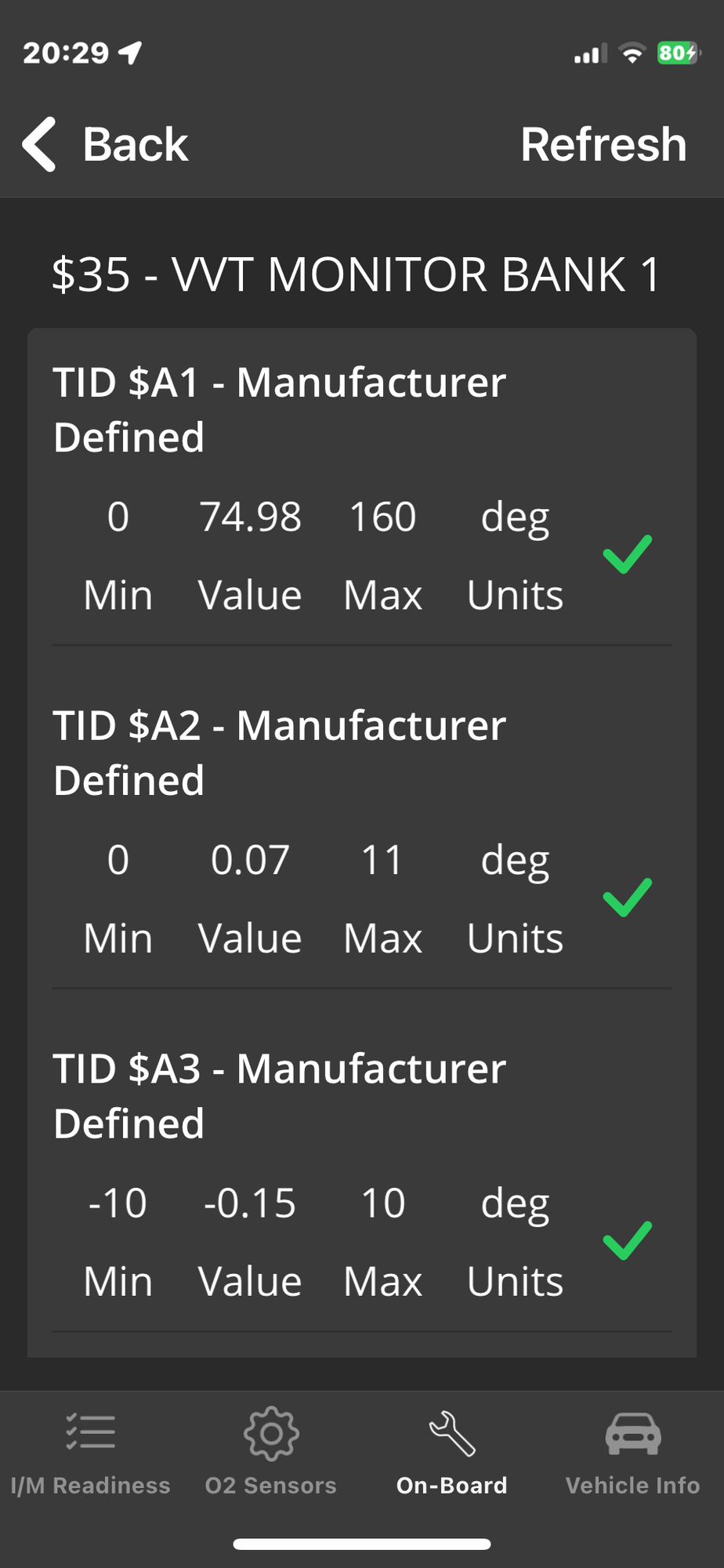
Task: Open the I/M Readiness checklist icon
Action: point(90,1432)
